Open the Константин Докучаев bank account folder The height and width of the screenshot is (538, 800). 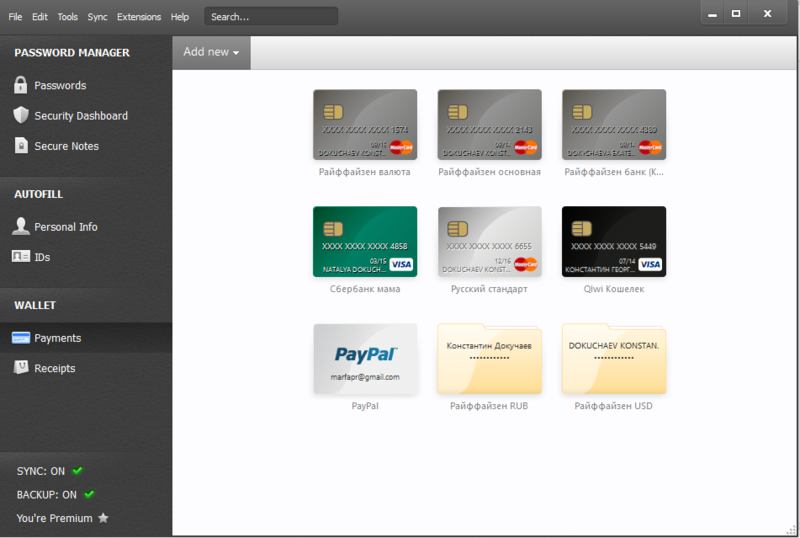pyautogui.click(x=489, y=358)
